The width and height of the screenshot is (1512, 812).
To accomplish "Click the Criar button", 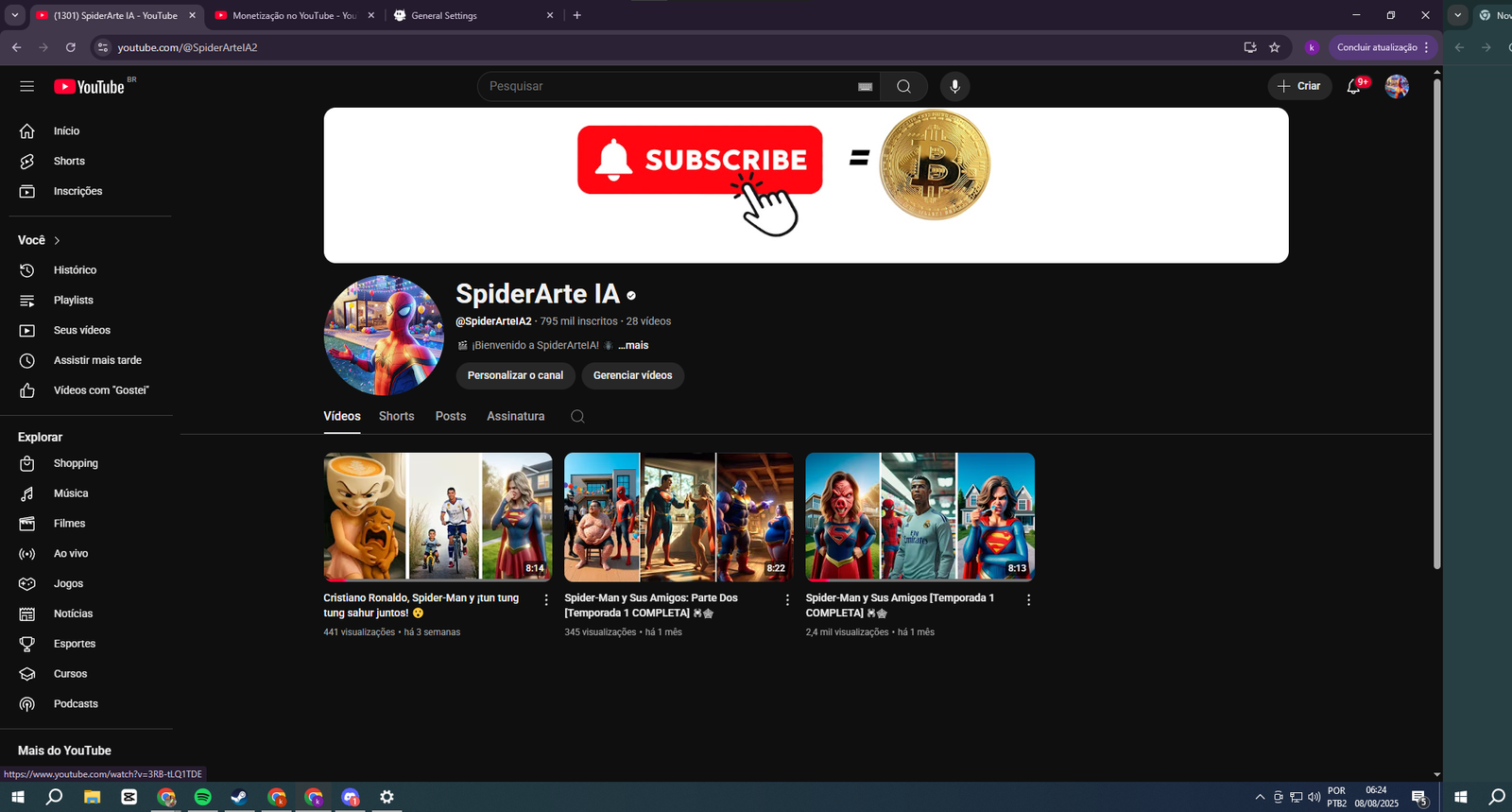I will pos(1299,86).
